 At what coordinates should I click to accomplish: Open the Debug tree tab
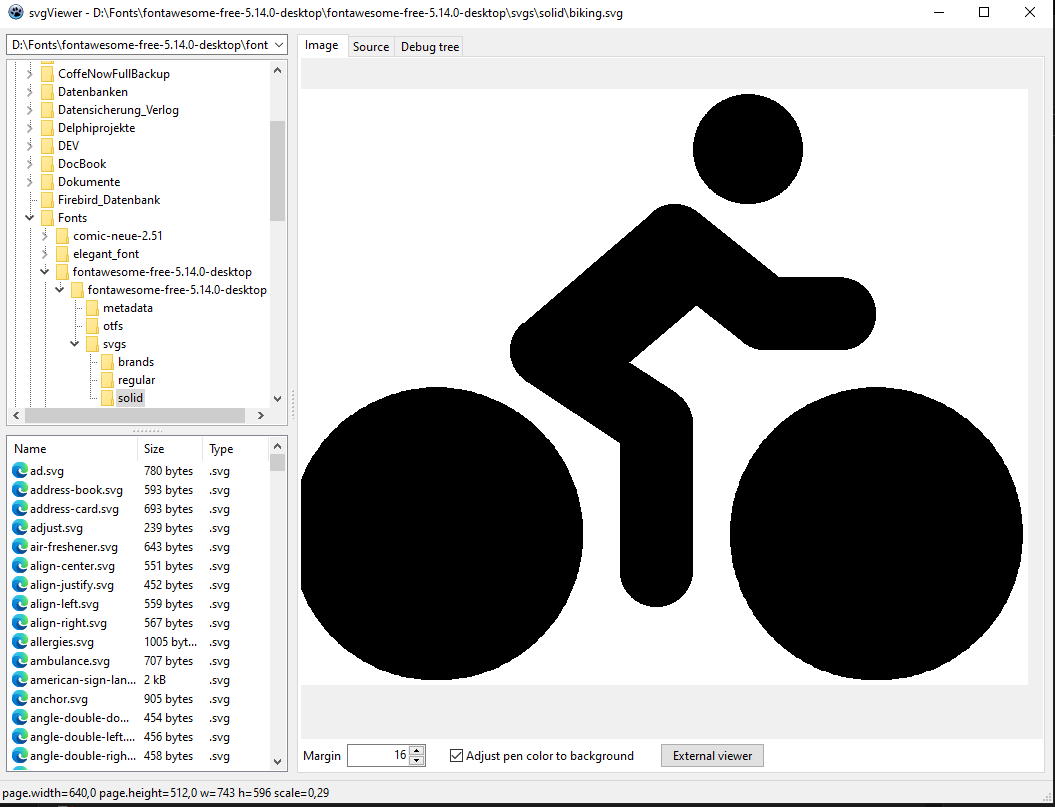(430, 46)
